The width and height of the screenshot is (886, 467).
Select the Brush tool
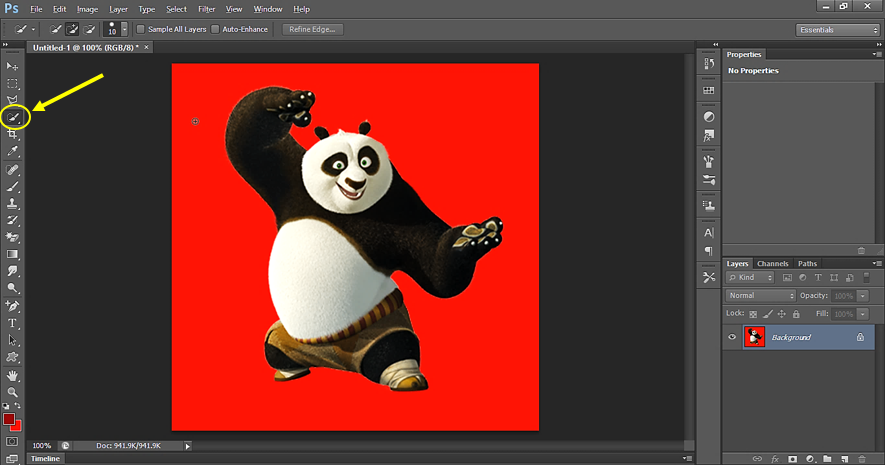[12, 187]
